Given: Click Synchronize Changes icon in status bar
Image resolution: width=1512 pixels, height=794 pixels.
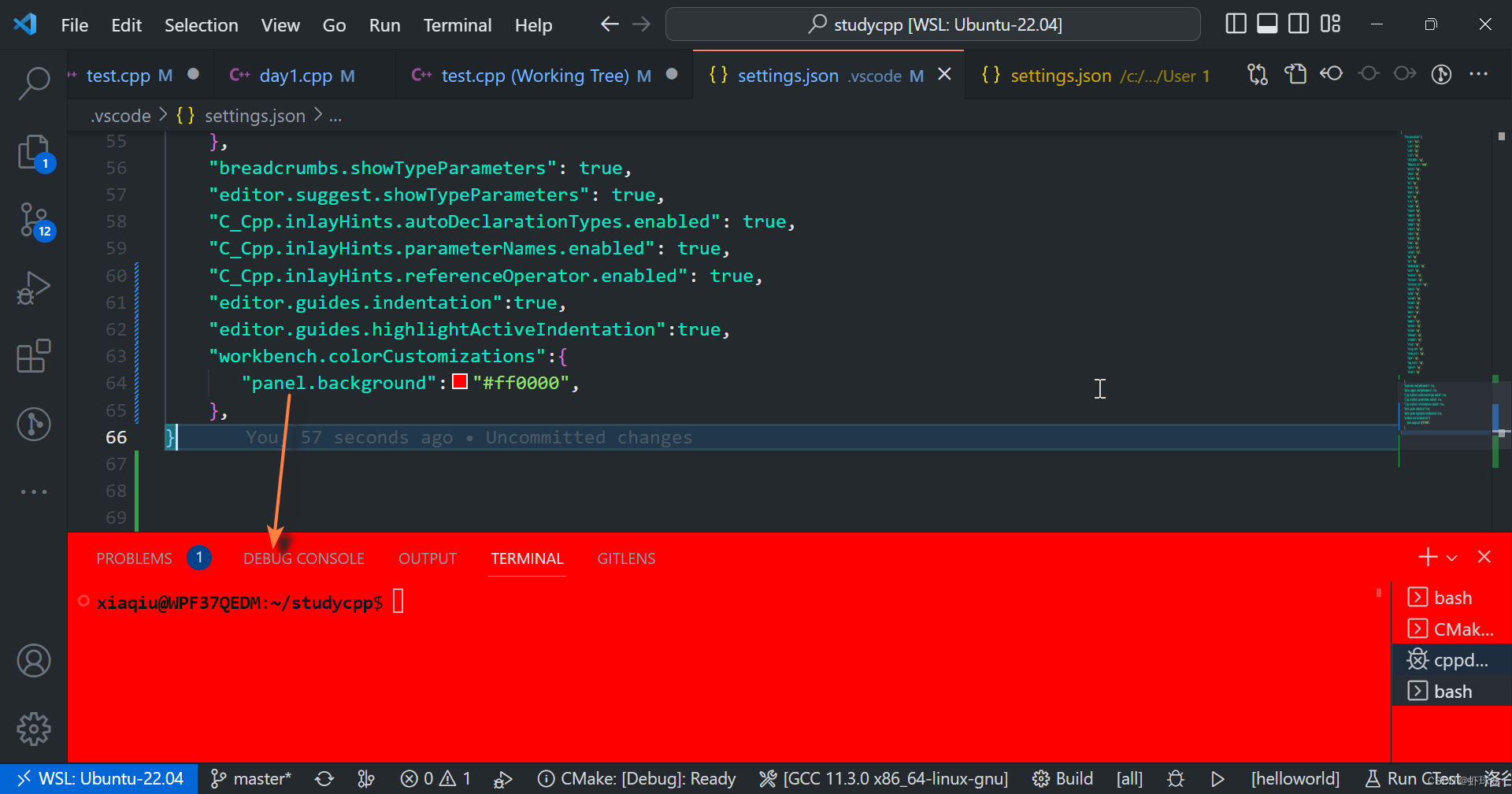Looking at the screenshot, I should (x=324, y=779).
